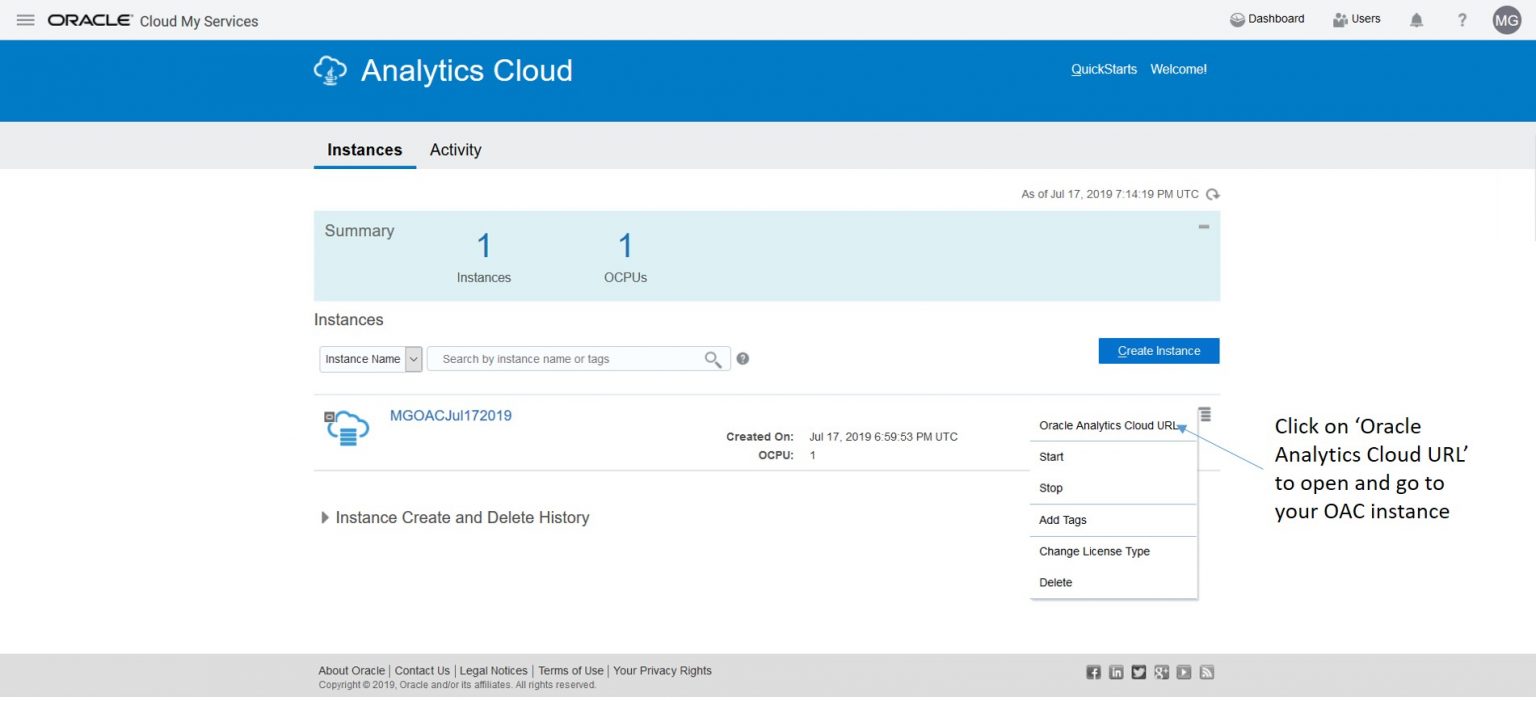The image size is (1536, 701).
Task: View Users from the top bar
Action: click(x=1356, y=18)
